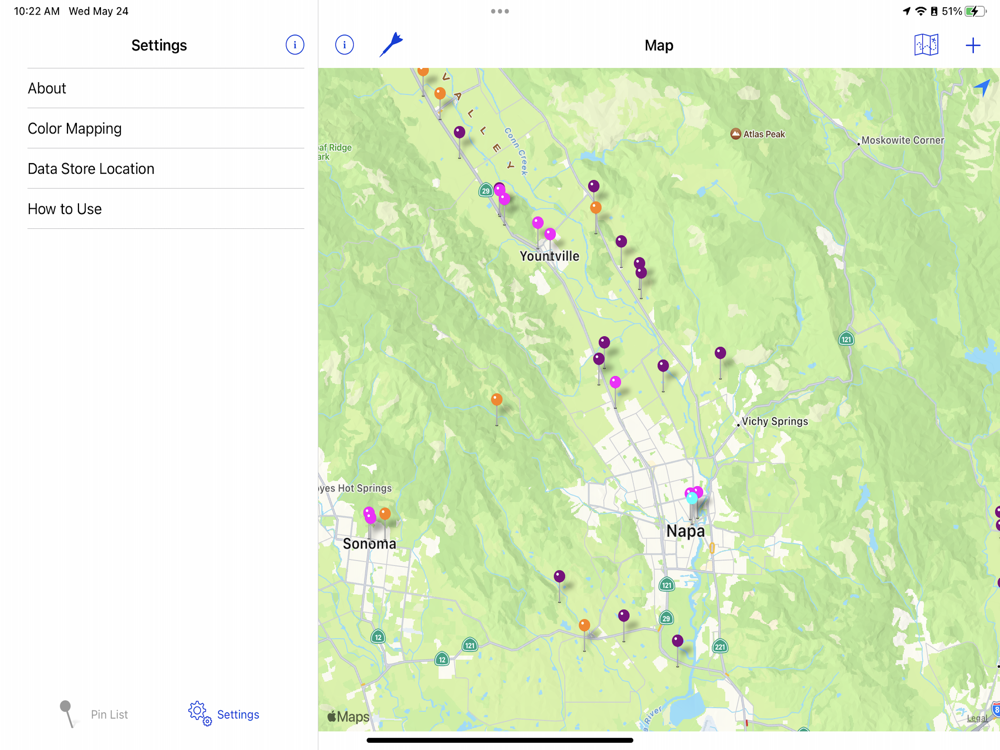Open the info button in Settings header

coord(295,45)
